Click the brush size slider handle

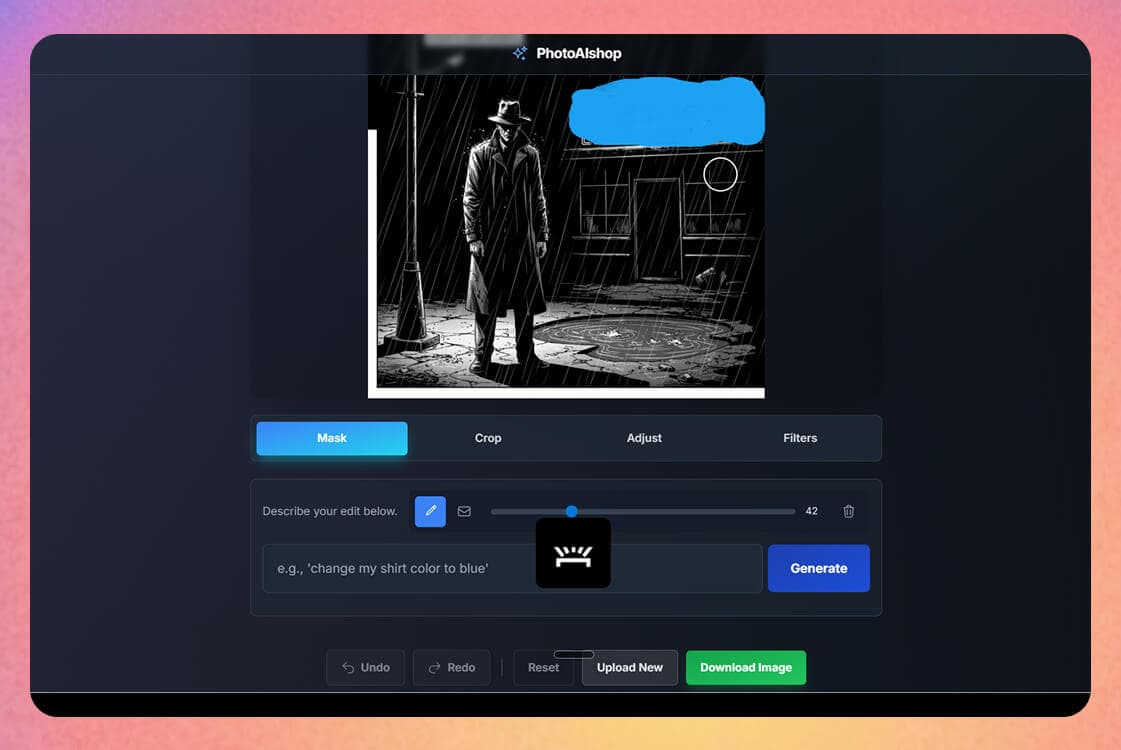pos(571,511)
